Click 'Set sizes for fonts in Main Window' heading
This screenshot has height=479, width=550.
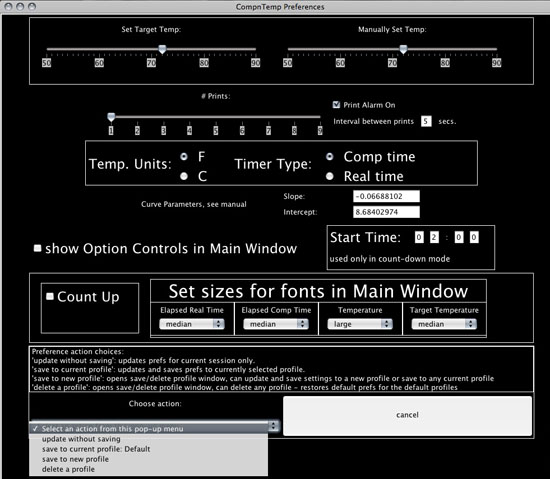[x=318, y=291]
